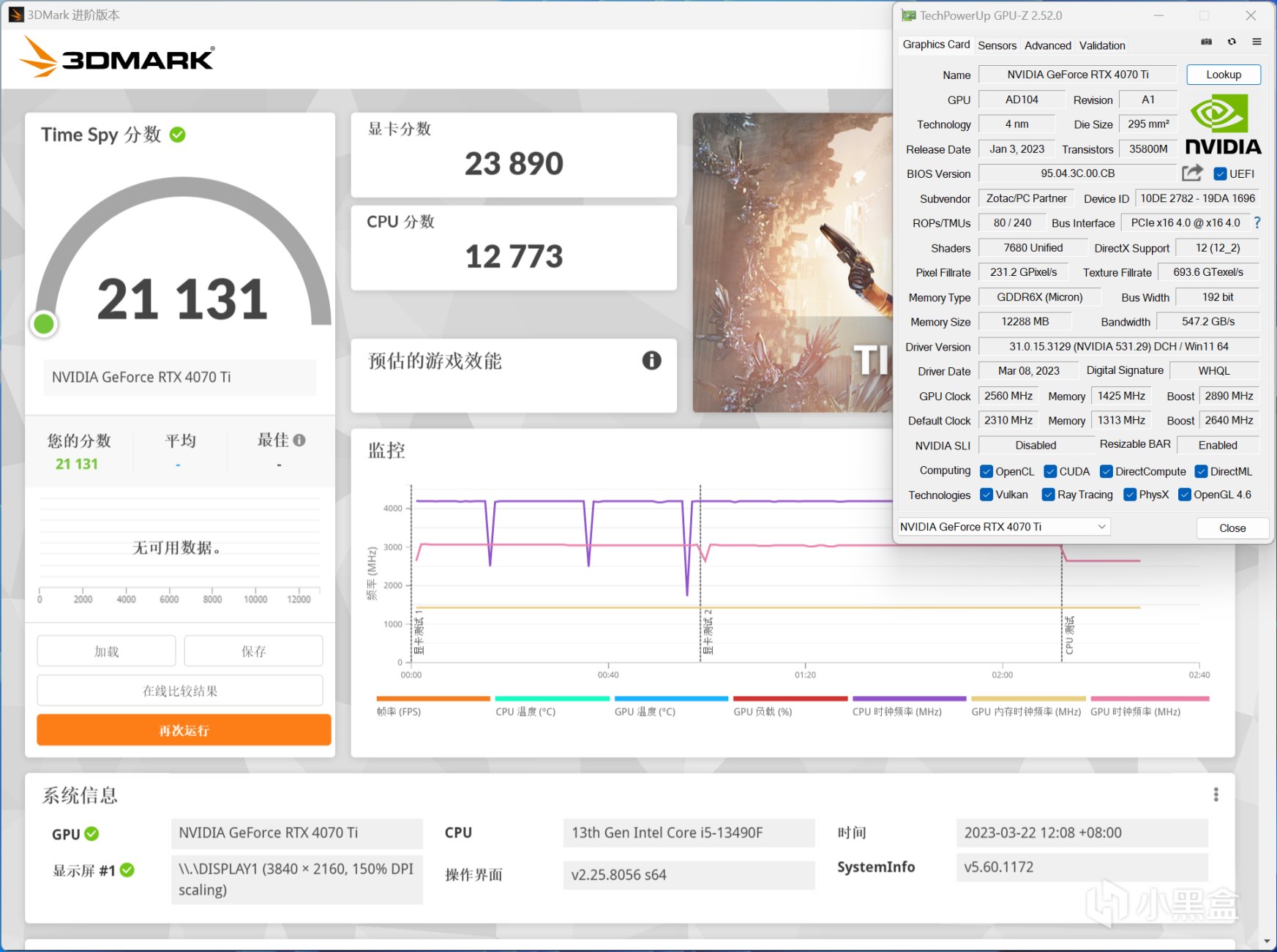Click the 13th Gen Intel Core i5-13490F text
This screenshot has height=952, width=1277.
(x=667, y=833)
